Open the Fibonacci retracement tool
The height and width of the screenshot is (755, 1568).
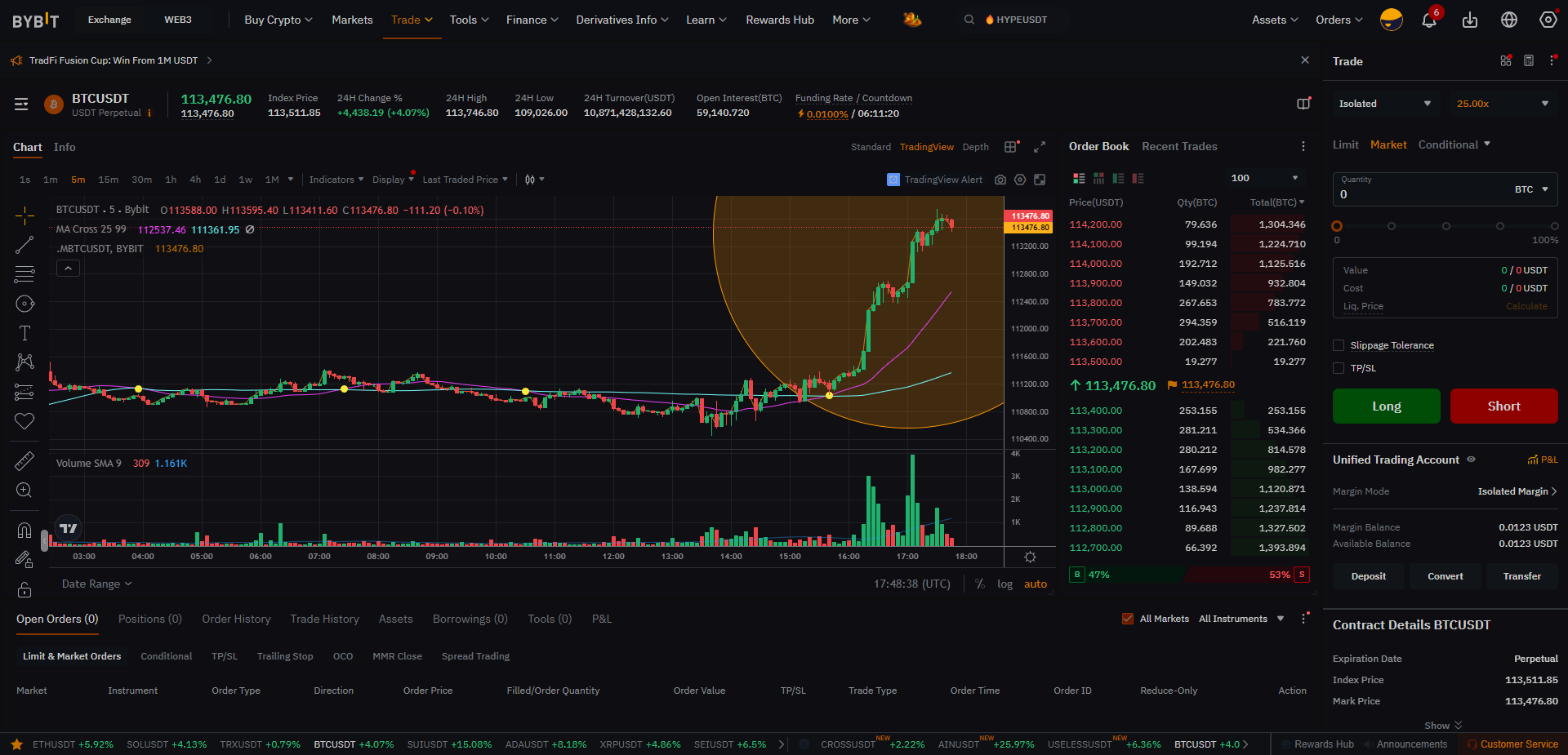pyautogui.click(x=24, y=274)
